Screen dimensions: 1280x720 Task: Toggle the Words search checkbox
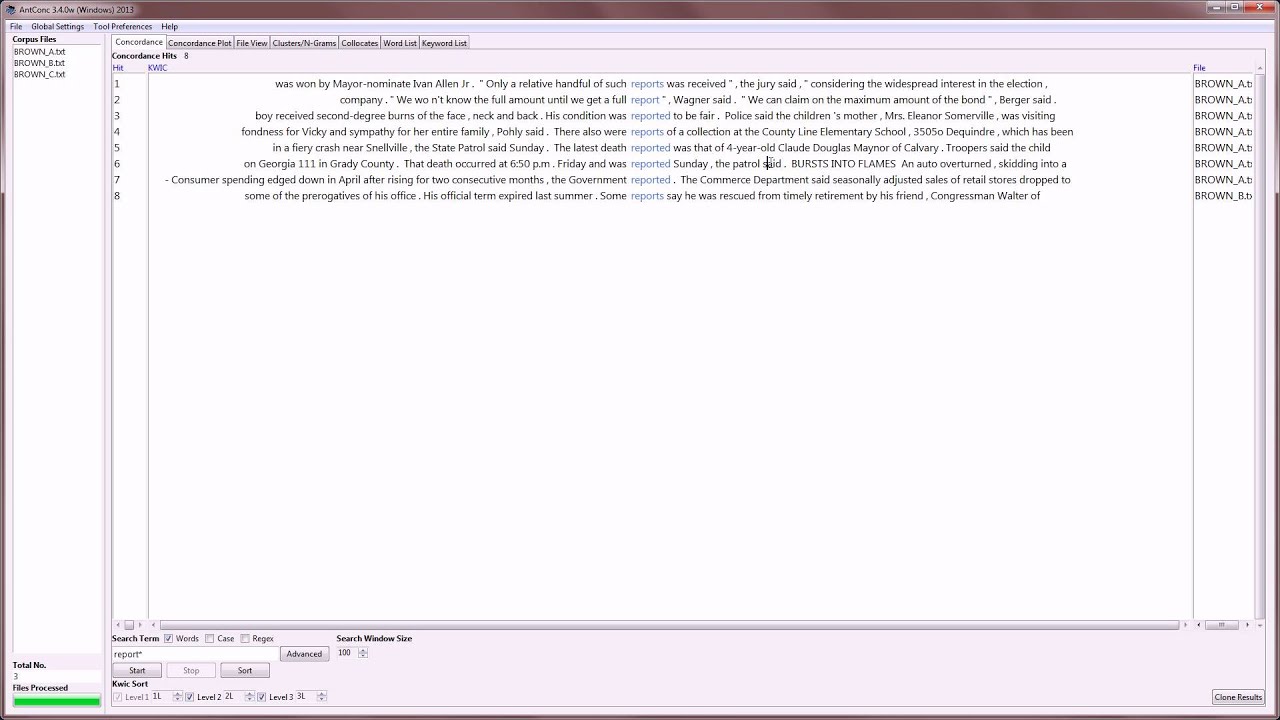[168, 639]
